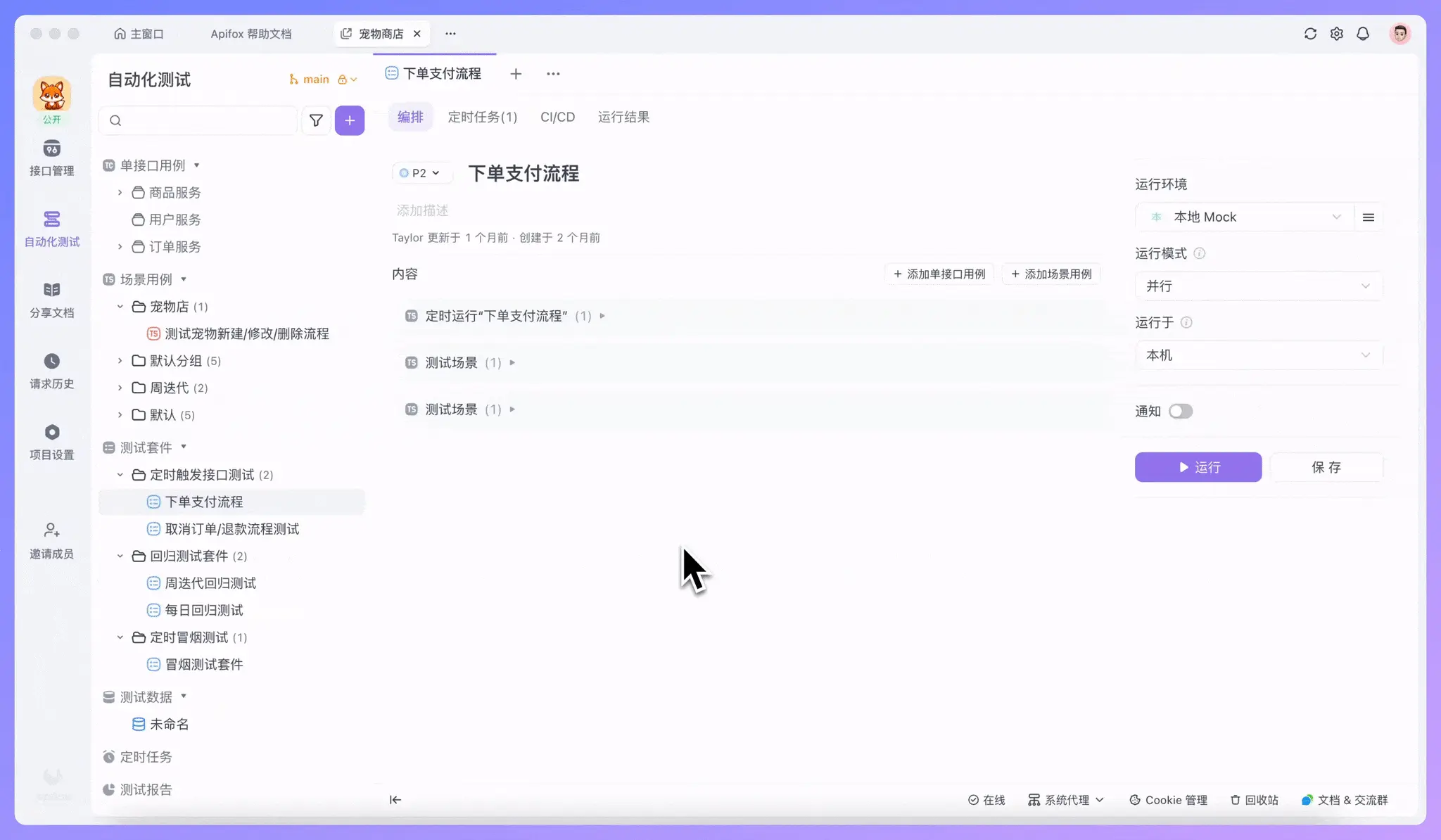Image resolution: width=1441 pixels, height=840 pixels.
Task: Click the purple plus add button
Action: point(350,121)
